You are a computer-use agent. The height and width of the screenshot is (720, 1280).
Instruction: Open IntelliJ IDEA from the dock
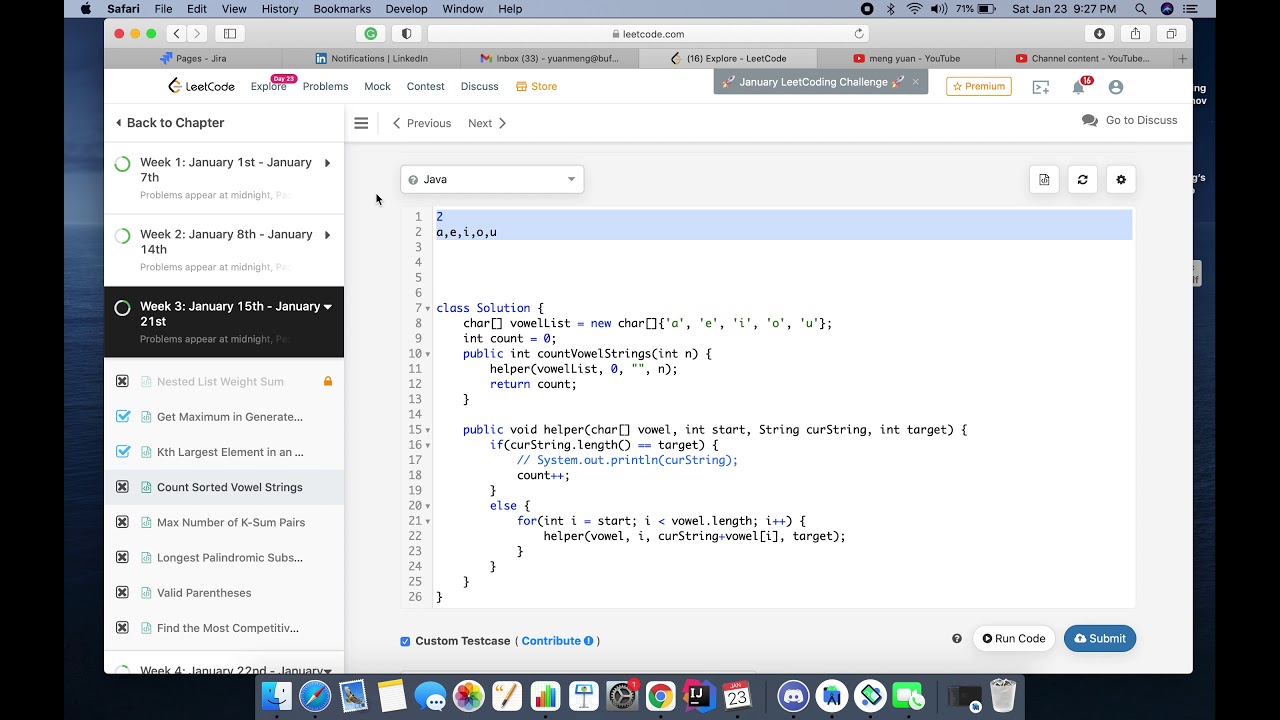(699, 695)
